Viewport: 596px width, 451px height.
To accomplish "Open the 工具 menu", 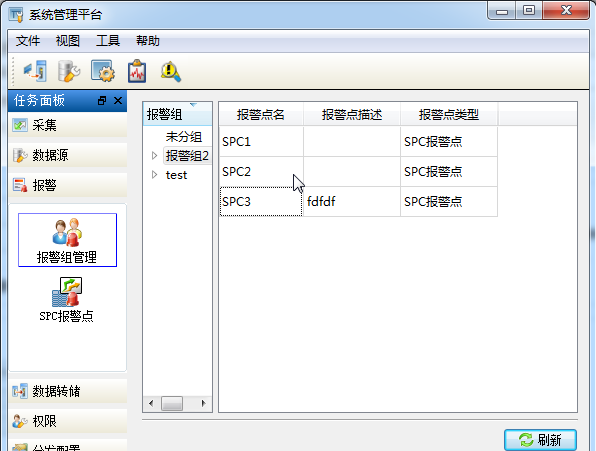I will (x=108, y=41).
